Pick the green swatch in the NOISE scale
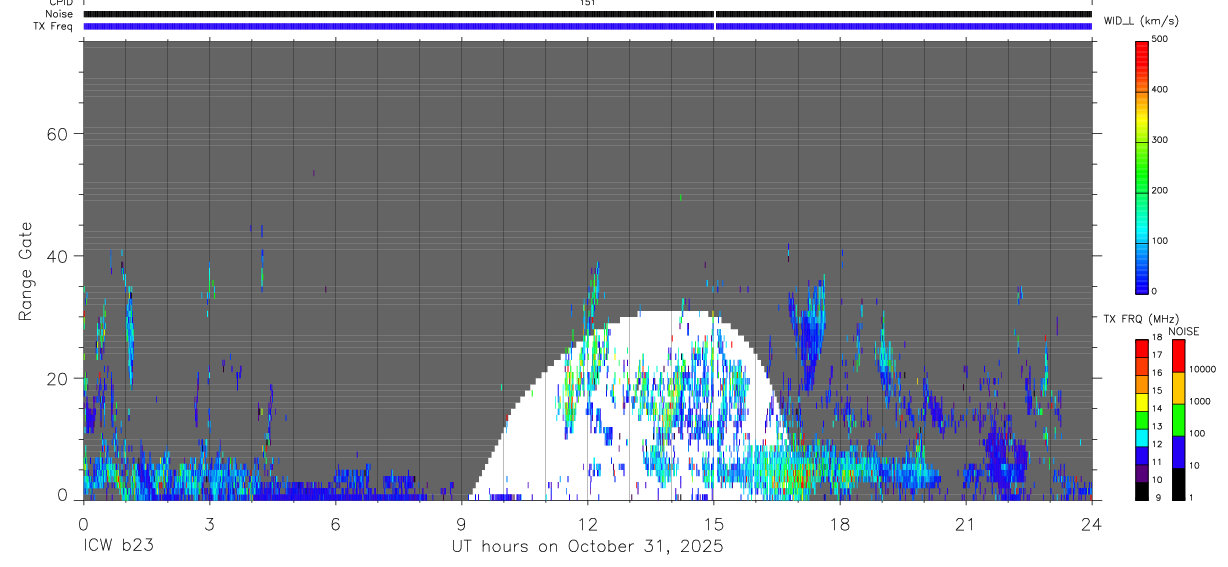Viewport: 1228px width, 567px height. coord(1179,419)
